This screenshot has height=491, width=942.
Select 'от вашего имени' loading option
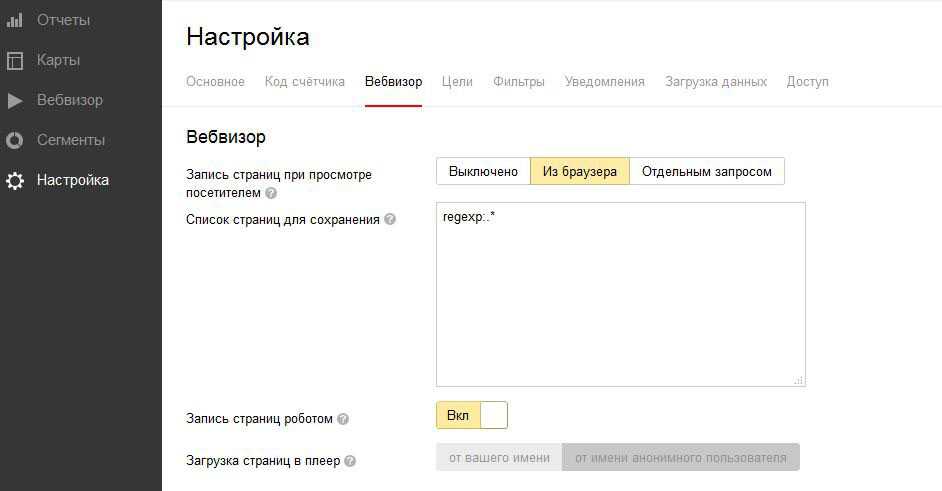(x=499, y=458)
